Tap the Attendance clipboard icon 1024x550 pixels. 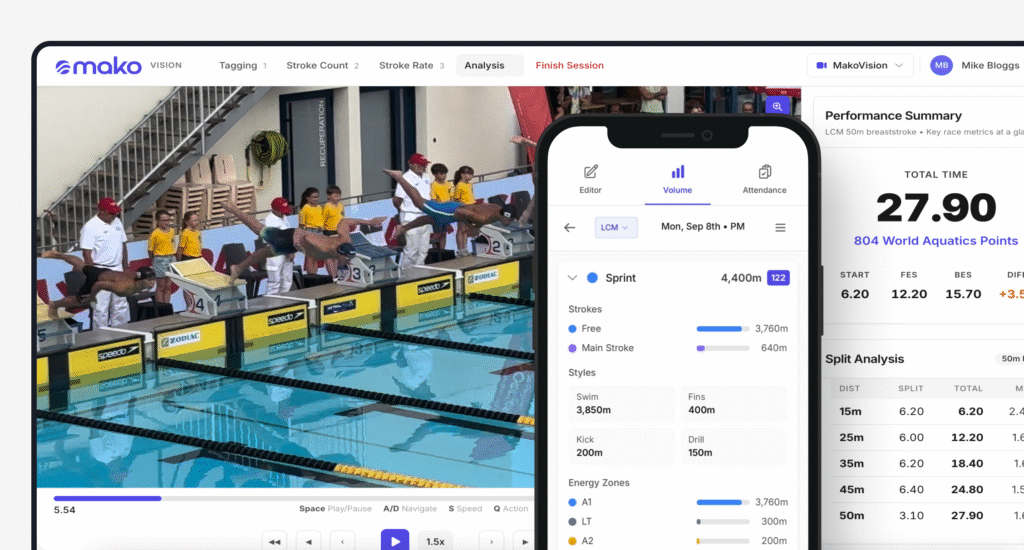click(764, 172)
